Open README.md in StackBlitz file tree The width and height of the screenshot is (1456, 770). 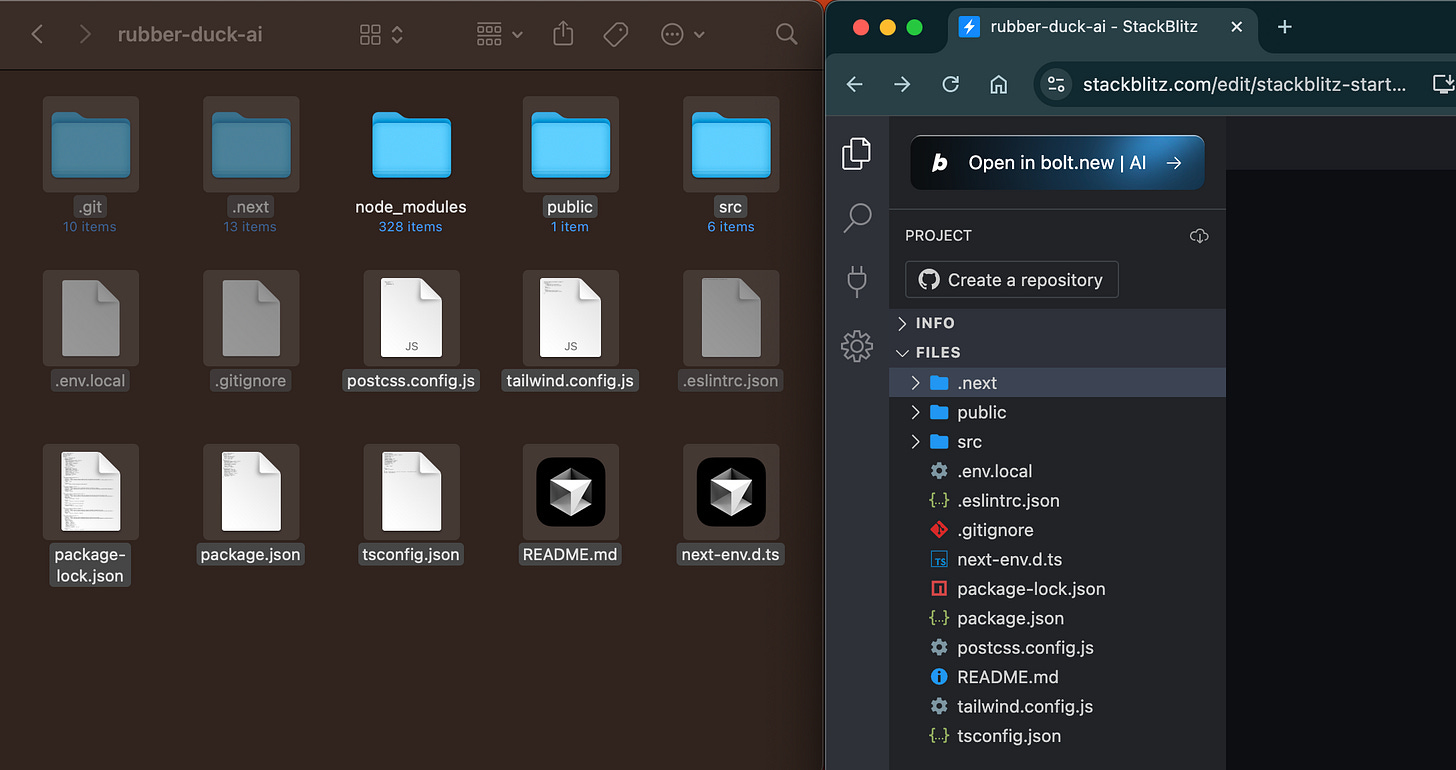tap(1057, 677)
